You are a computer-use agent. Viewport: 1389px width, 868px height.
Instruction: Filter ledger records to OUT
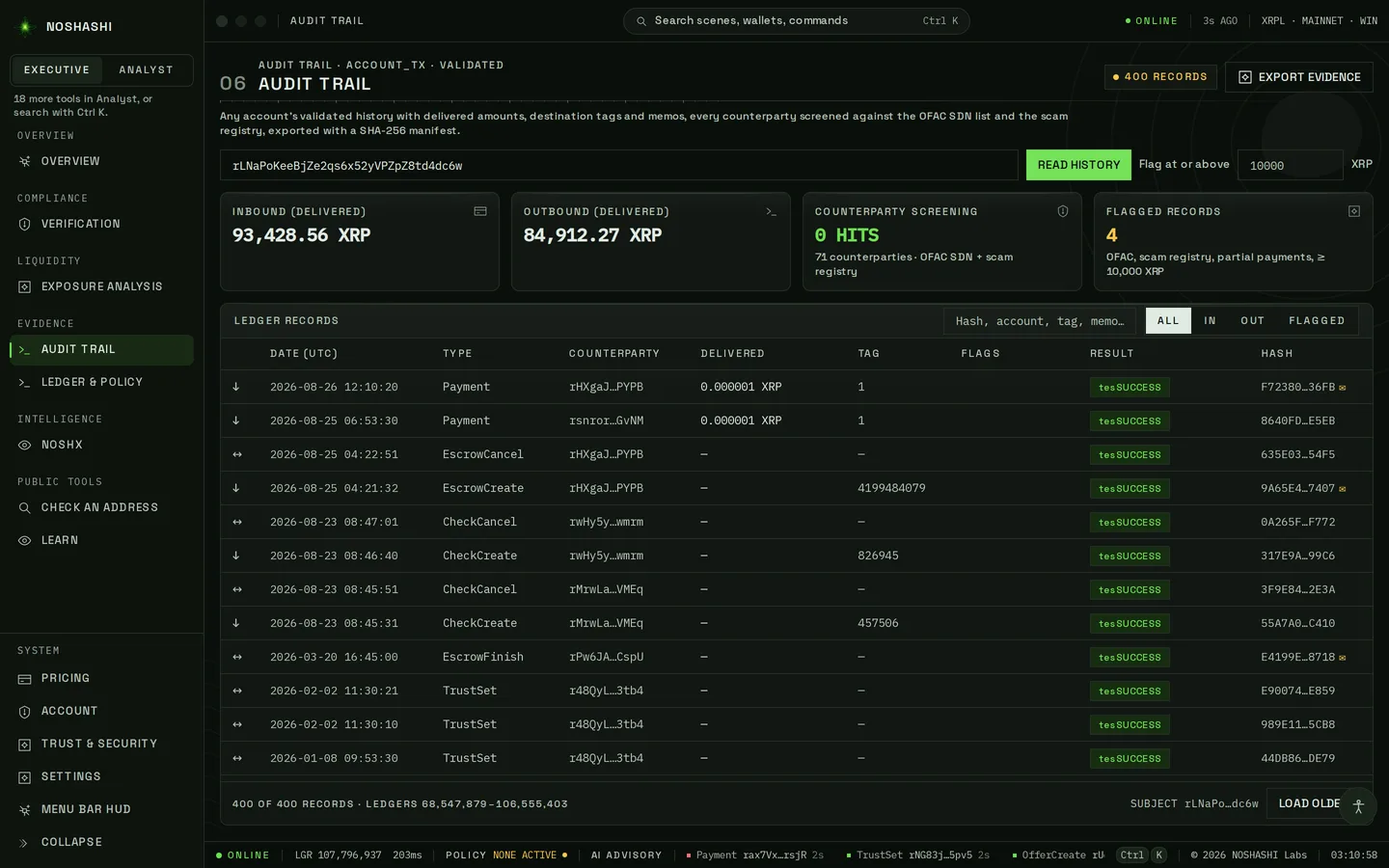tap(1252, 321)
